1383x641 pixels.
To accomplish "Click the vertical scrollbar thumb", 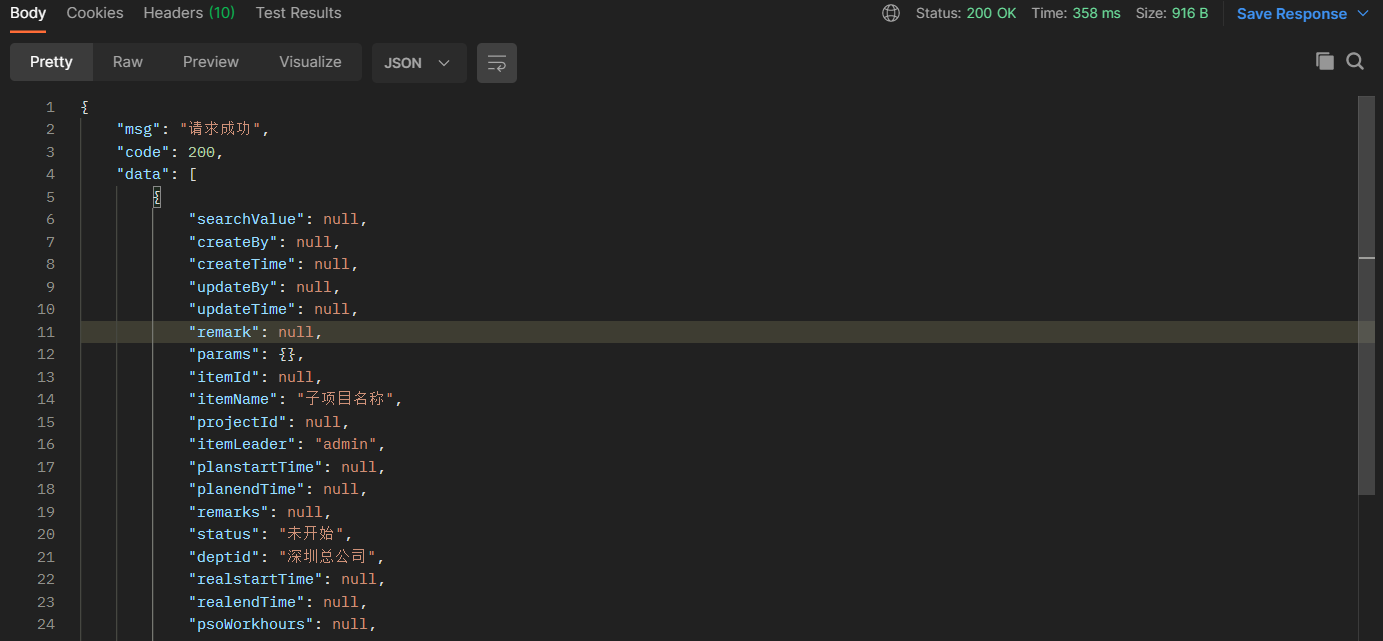I will [x=1366, y=295].
